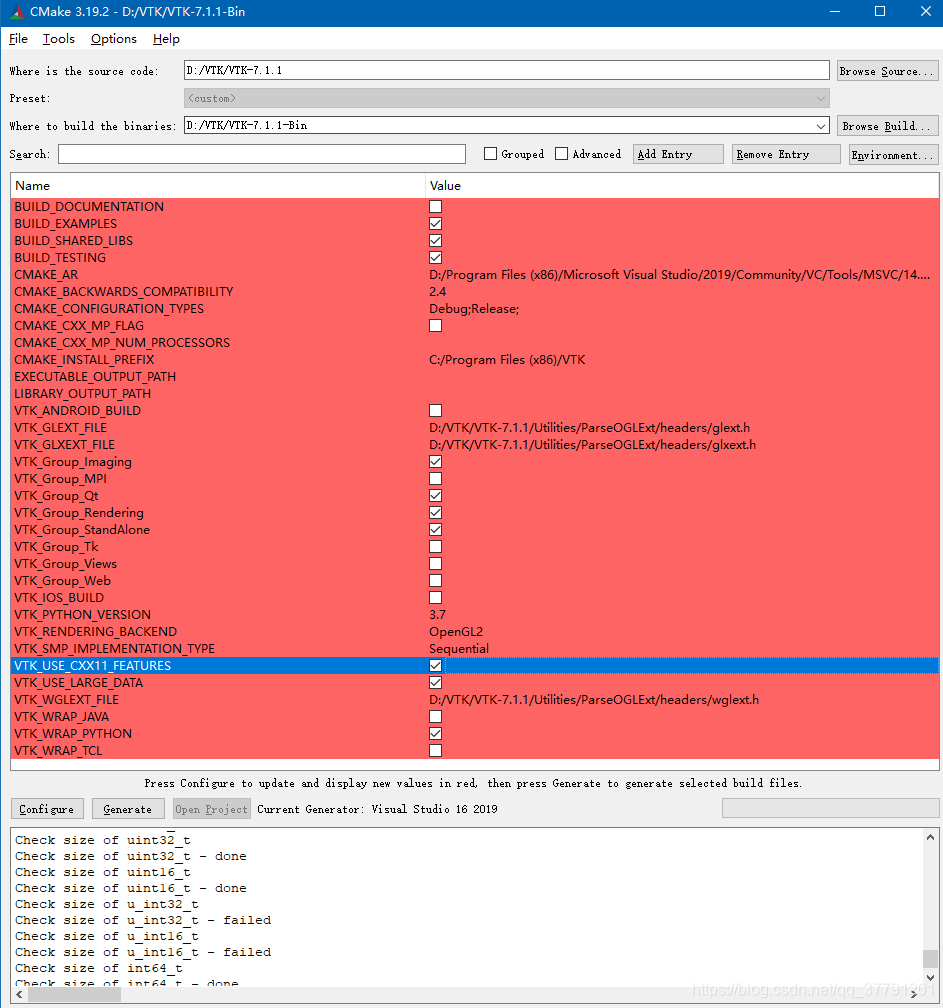
Task: Click the source code path field
Action: click(x=507, y=70)
